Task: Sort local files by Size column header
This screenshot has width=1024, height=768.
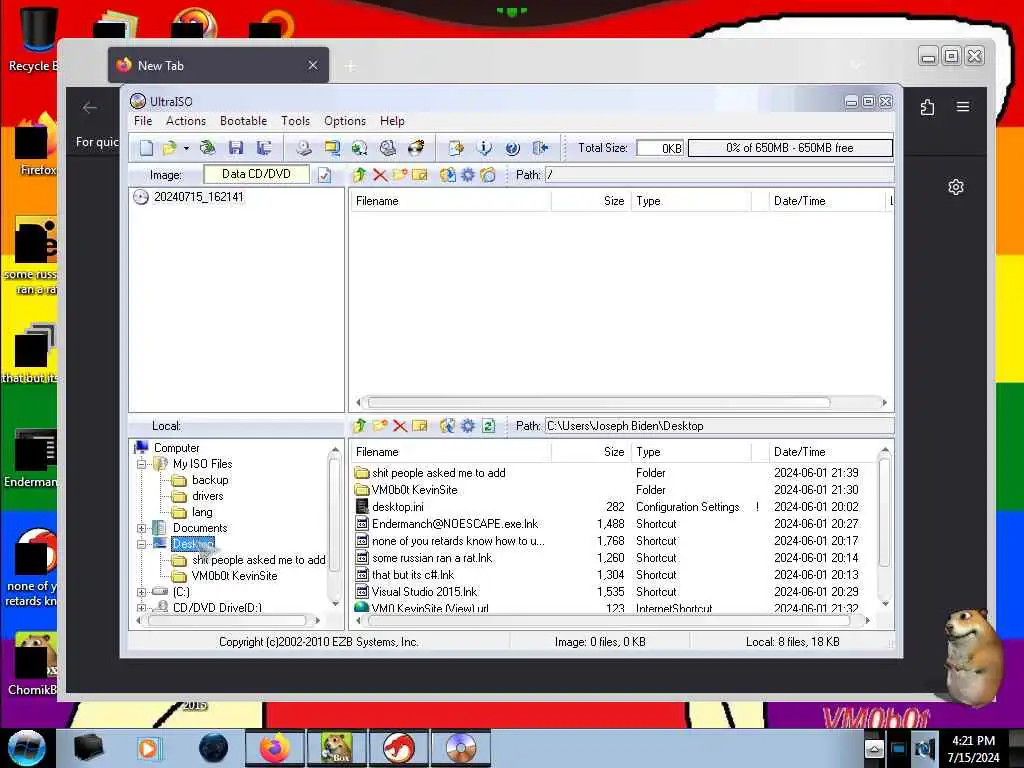Action: [x=590, y=452]
